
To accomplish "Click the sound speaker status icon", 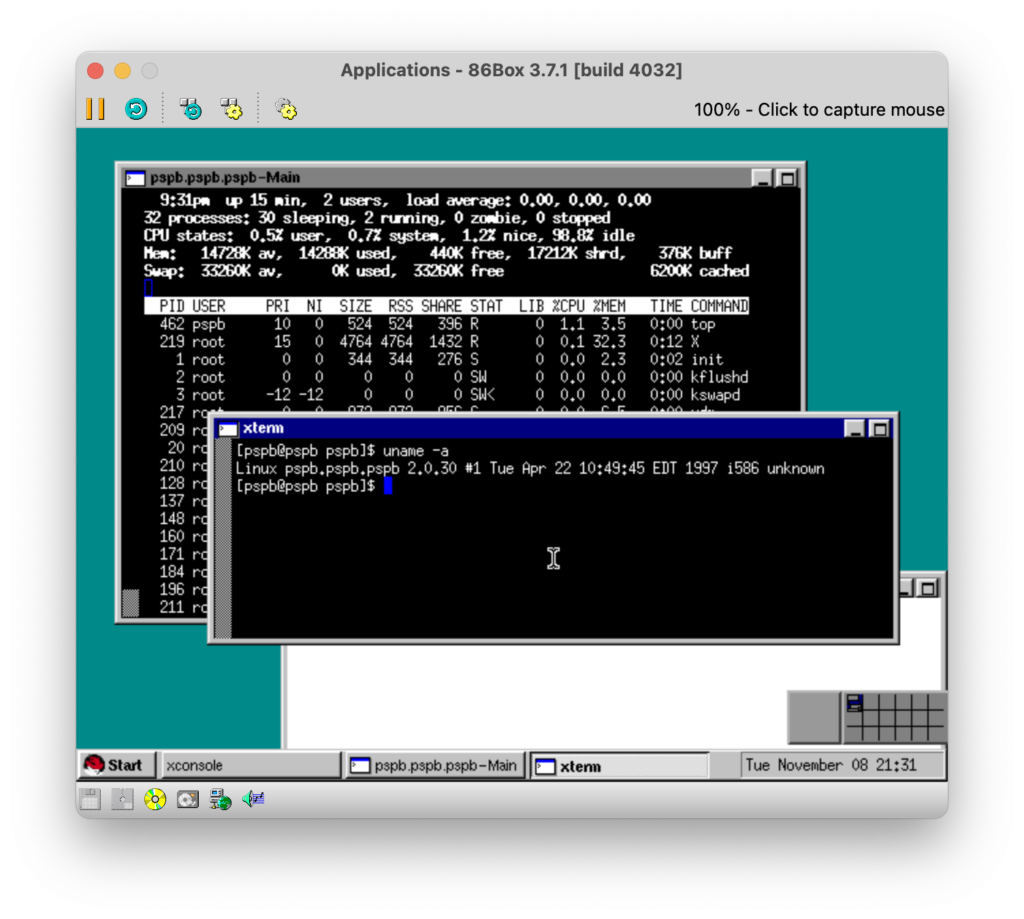I will (x=253, y=799).
